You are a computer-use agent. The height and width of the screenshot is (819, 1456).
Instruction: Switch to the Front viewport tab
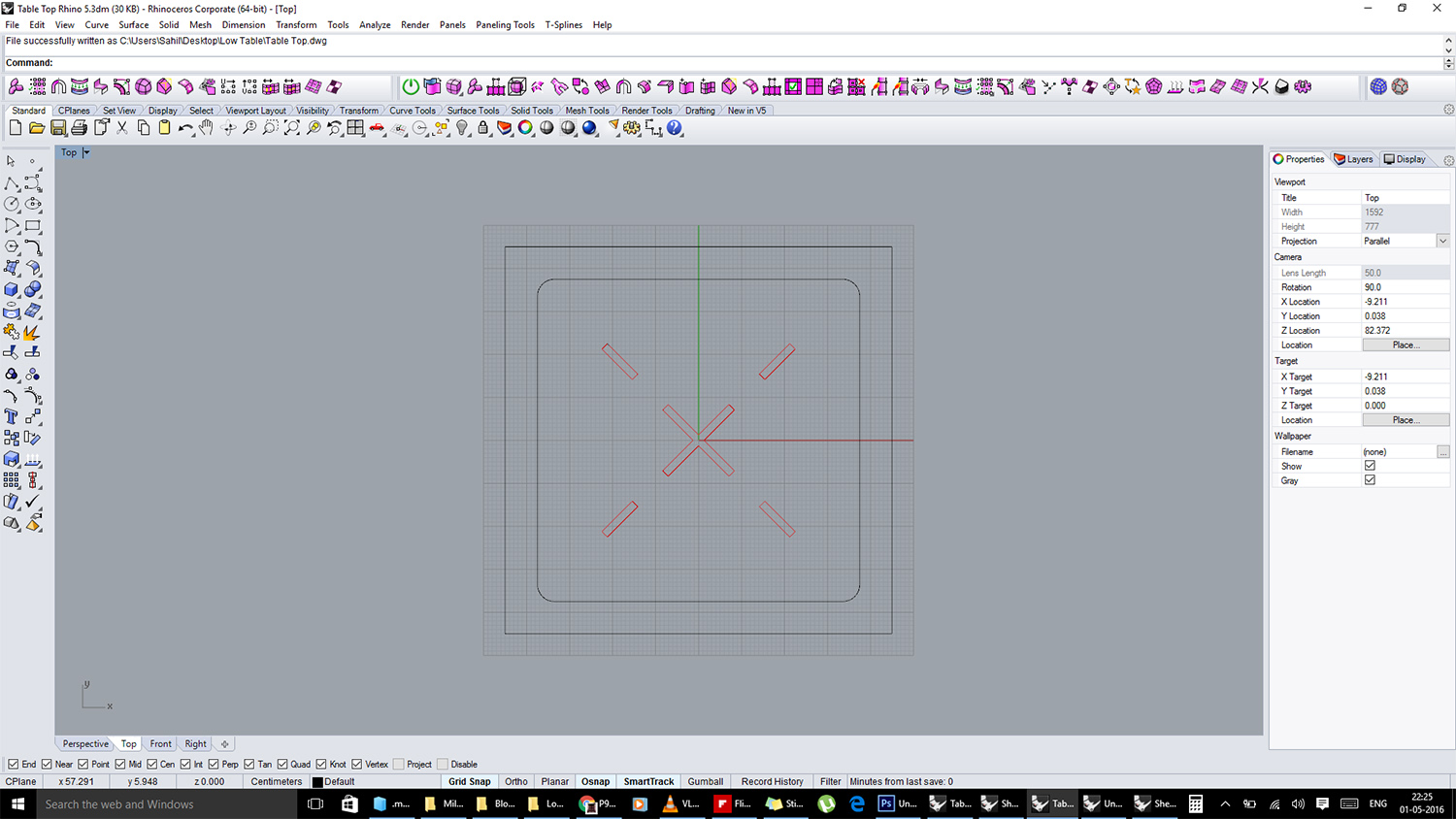coord(160,744)
